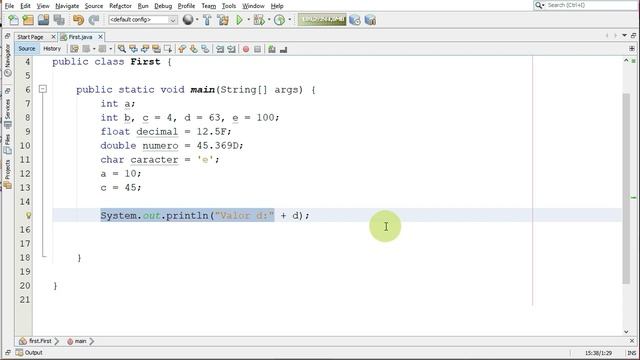640x360 pixels.
Task: Open the Refactor menu
Action: tap(120, 6)
